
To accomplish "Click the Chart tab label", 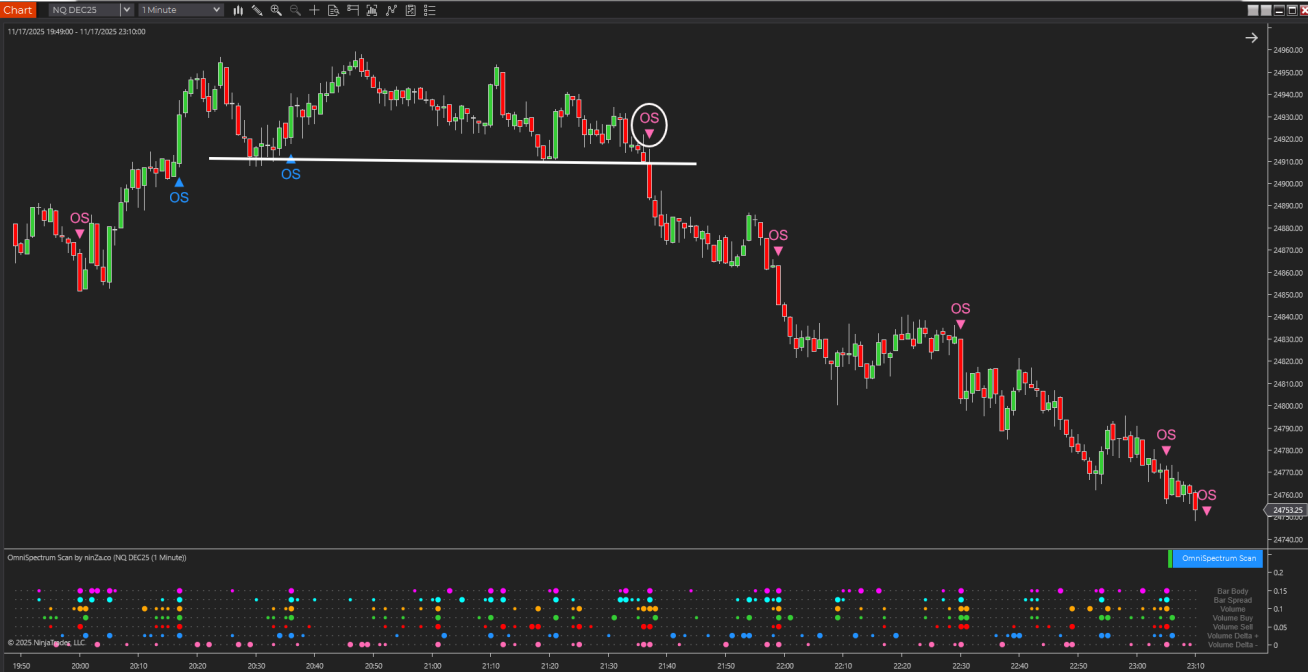I will pyautogui.click(x=18, y=10).
